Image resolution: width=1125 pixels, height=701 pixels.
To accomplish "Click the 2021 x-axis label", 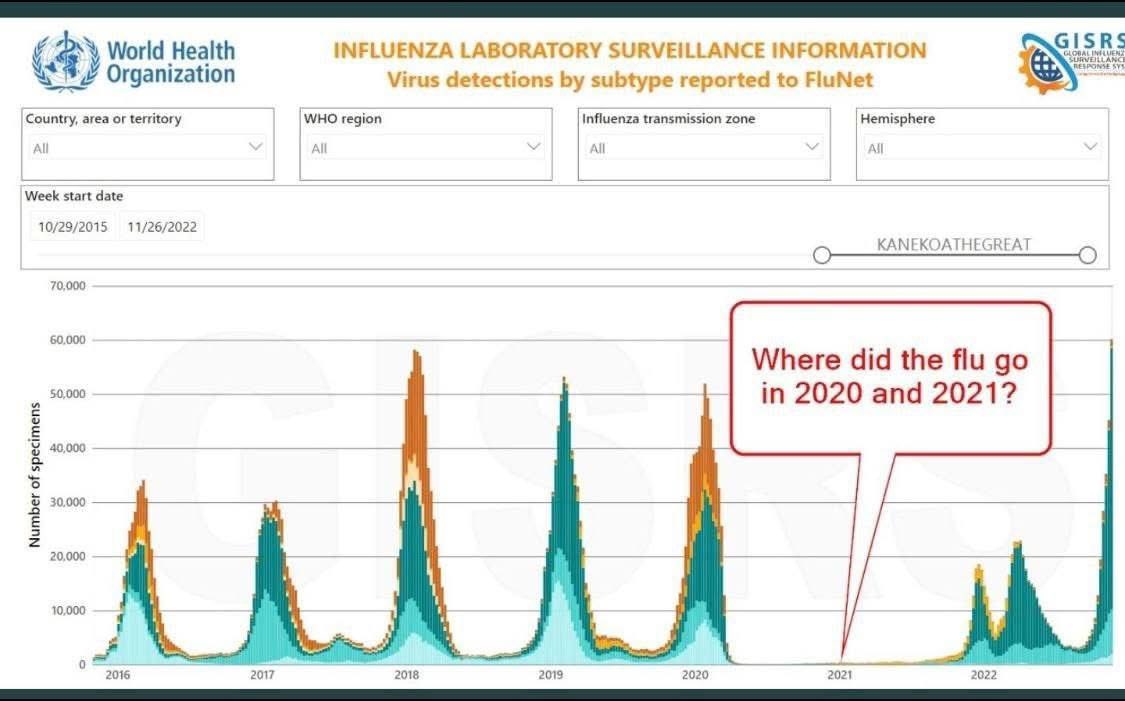I will click(839, 675).
